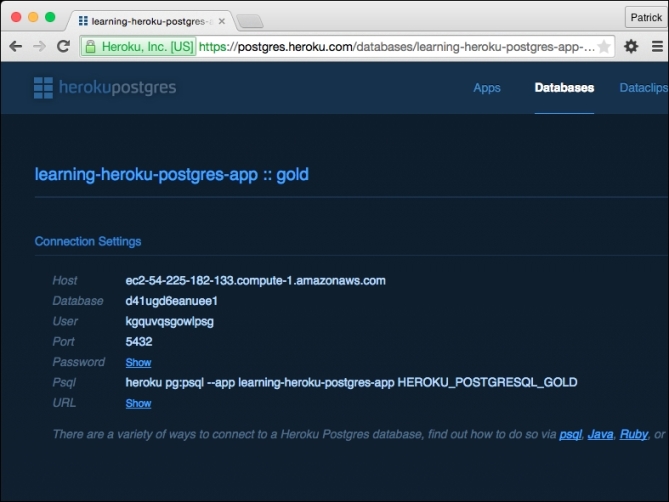The height and width of the screenshot is (502, 669).
Task: Click the learning-heroku-postgres-app :: gold heading
Action: [172, 175]
